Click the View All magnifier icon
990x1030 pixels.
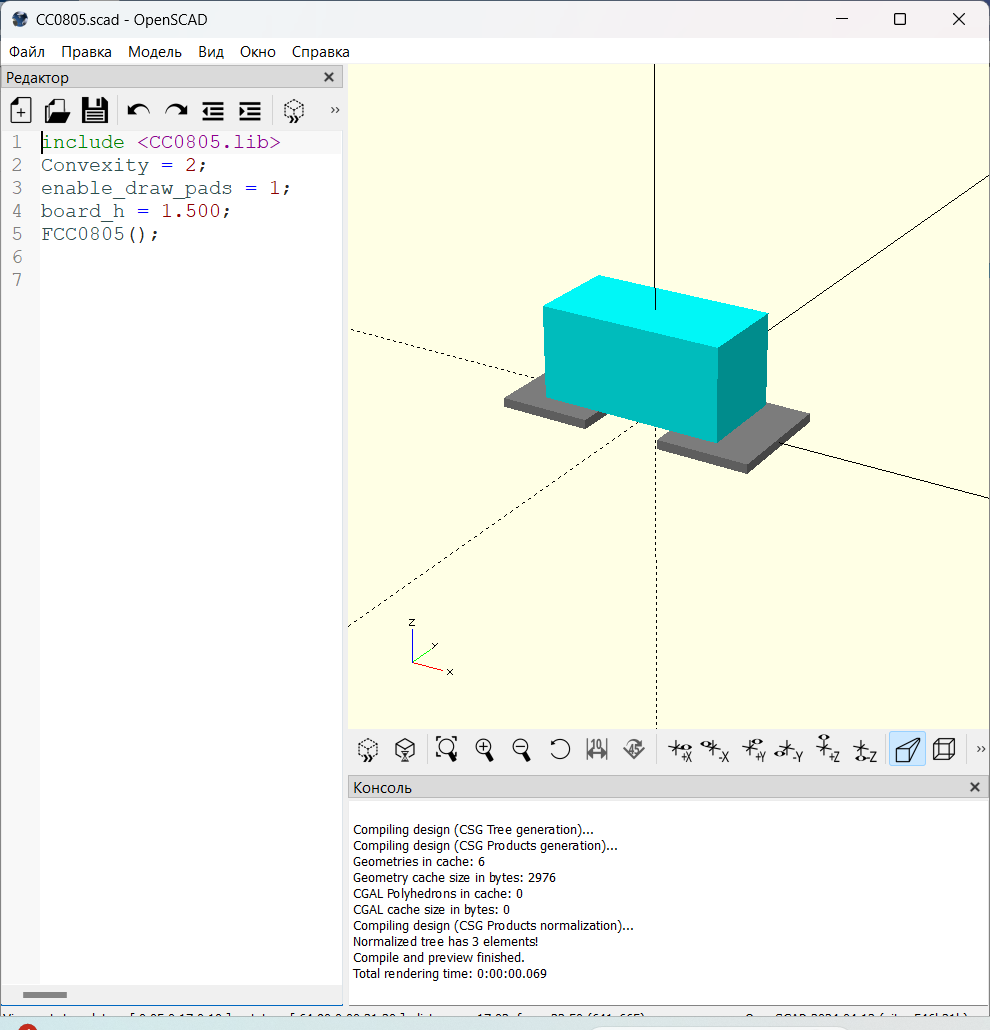pyautogui.click(x=446, y=749)
